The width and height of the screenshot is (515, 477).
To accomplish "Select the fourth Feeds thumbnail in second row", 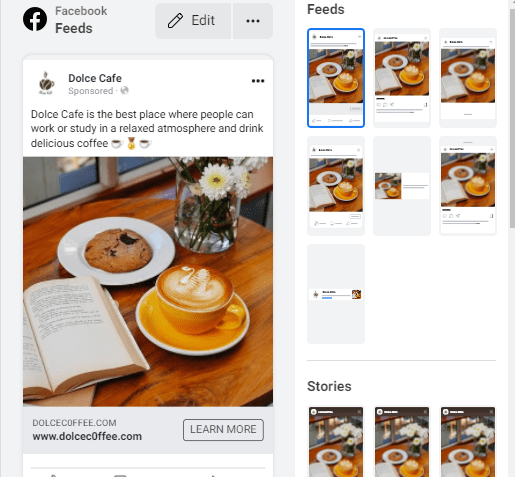I will coord(336,186).
